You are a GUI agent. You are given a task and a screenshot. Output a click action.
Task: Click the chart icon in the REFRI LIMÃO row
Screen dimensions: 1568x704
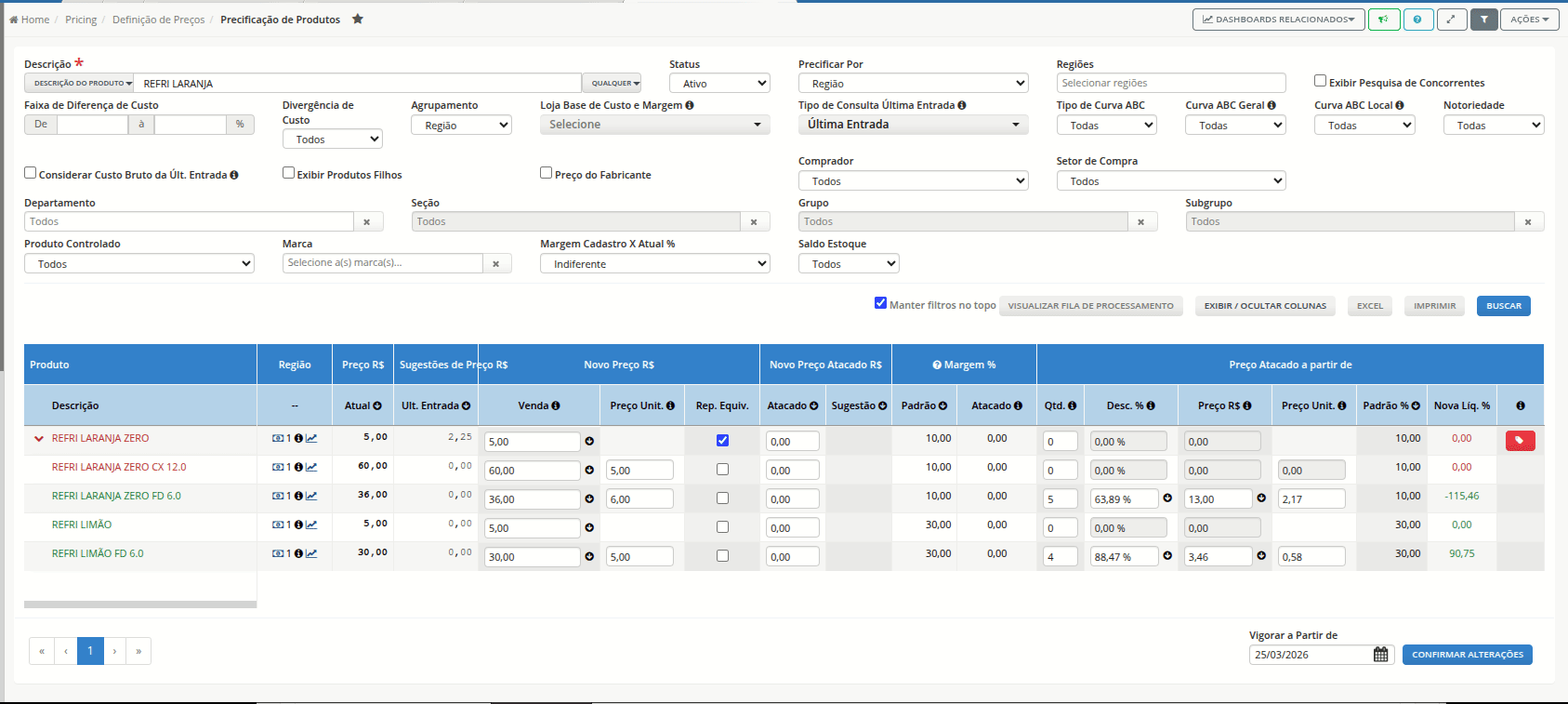[311, 525]
